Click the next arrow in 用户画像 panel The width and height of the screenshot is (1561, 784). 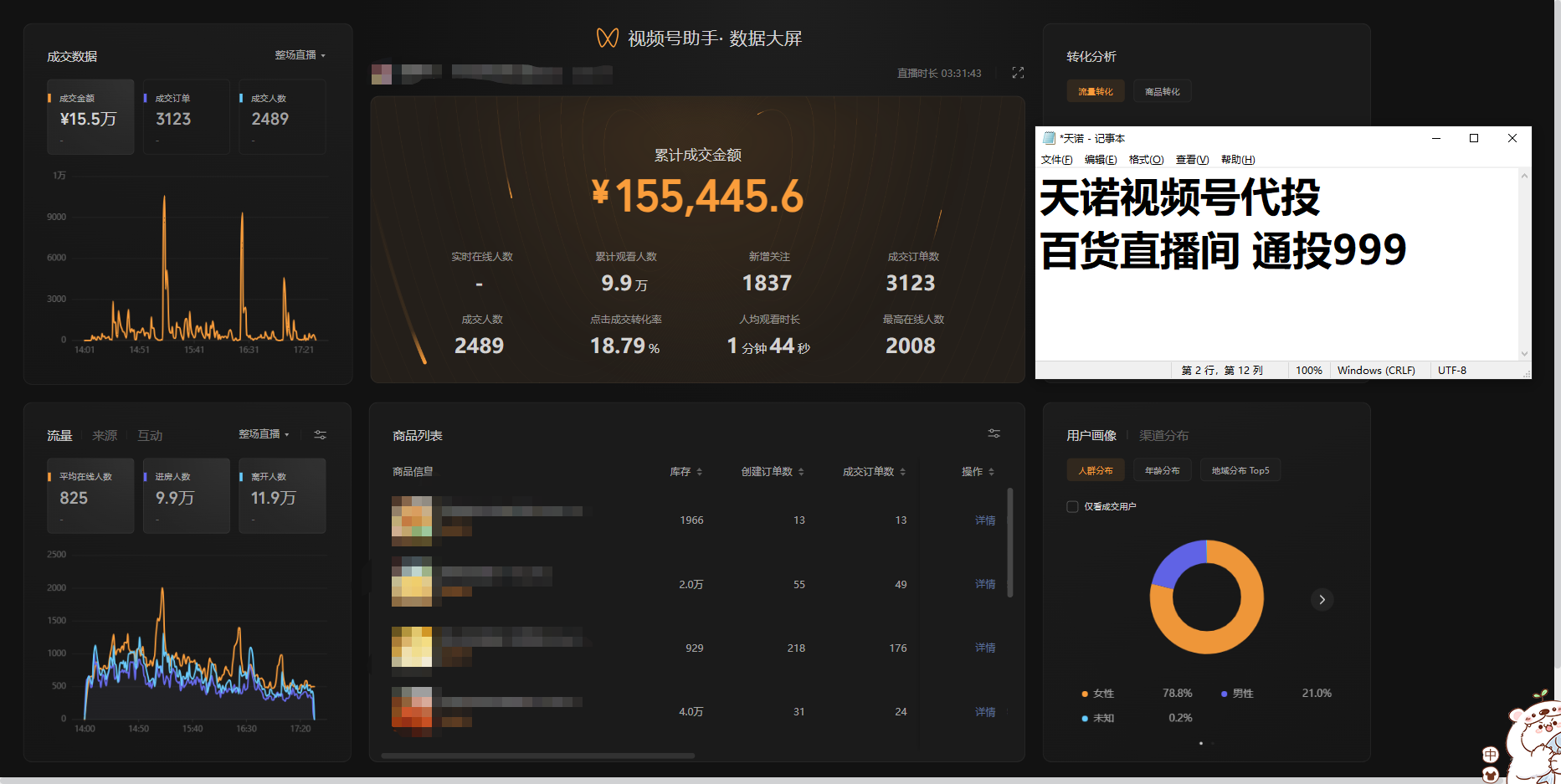pyautogui.click(x=1322, y=599)
